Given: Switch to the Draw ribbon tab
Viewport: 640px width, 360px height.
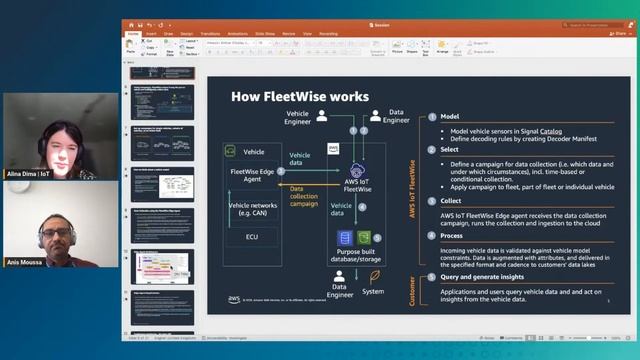Looking at the screenshot, I should (x=168, y=34).
